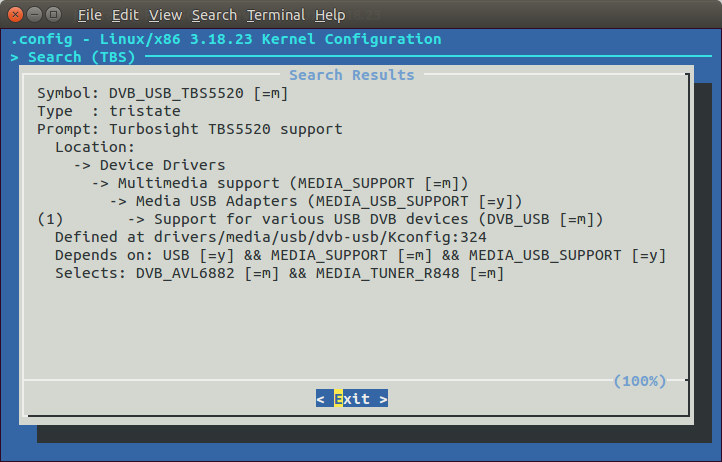
Task: Click the (100%) scroll indicator
Action: point(640,381)
